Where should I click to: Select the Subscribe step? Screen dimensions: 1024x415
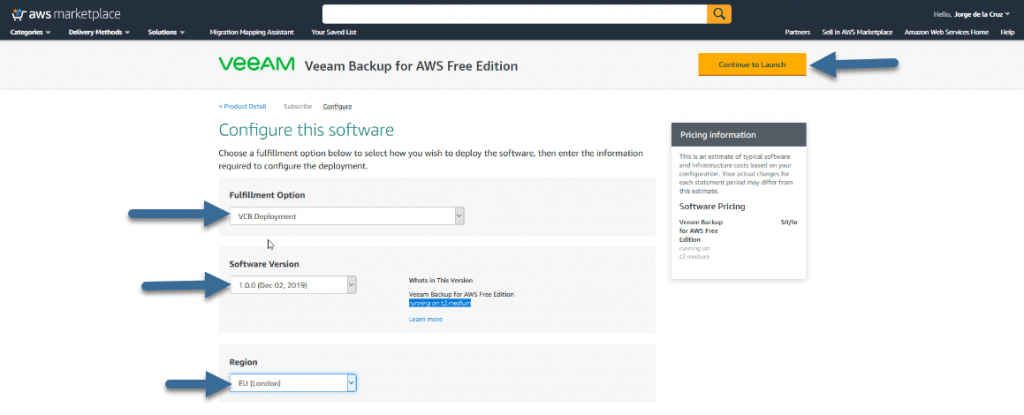point(298,107)
